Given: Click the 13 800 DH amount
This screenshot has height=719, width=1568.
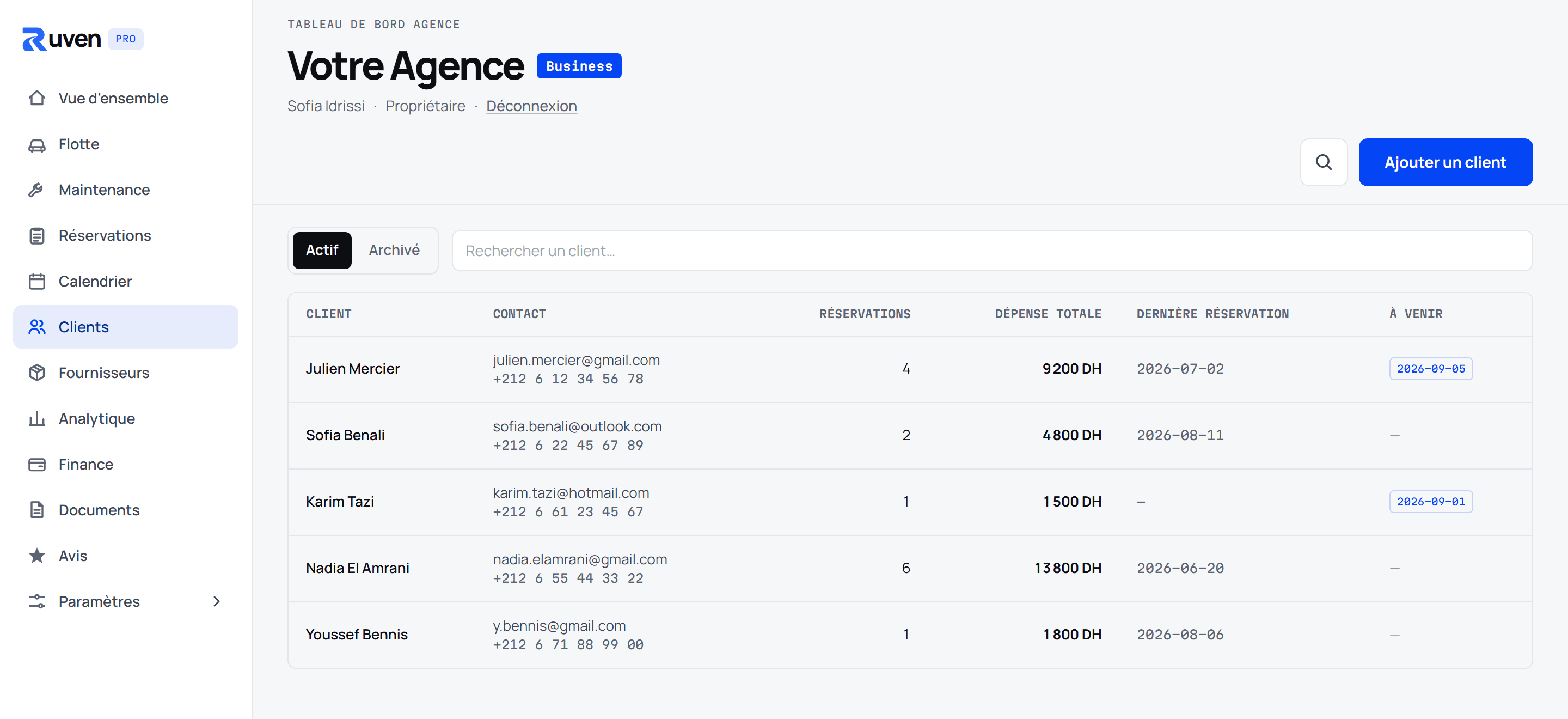Looking at the screenshot, I should tap(1067, 568).
